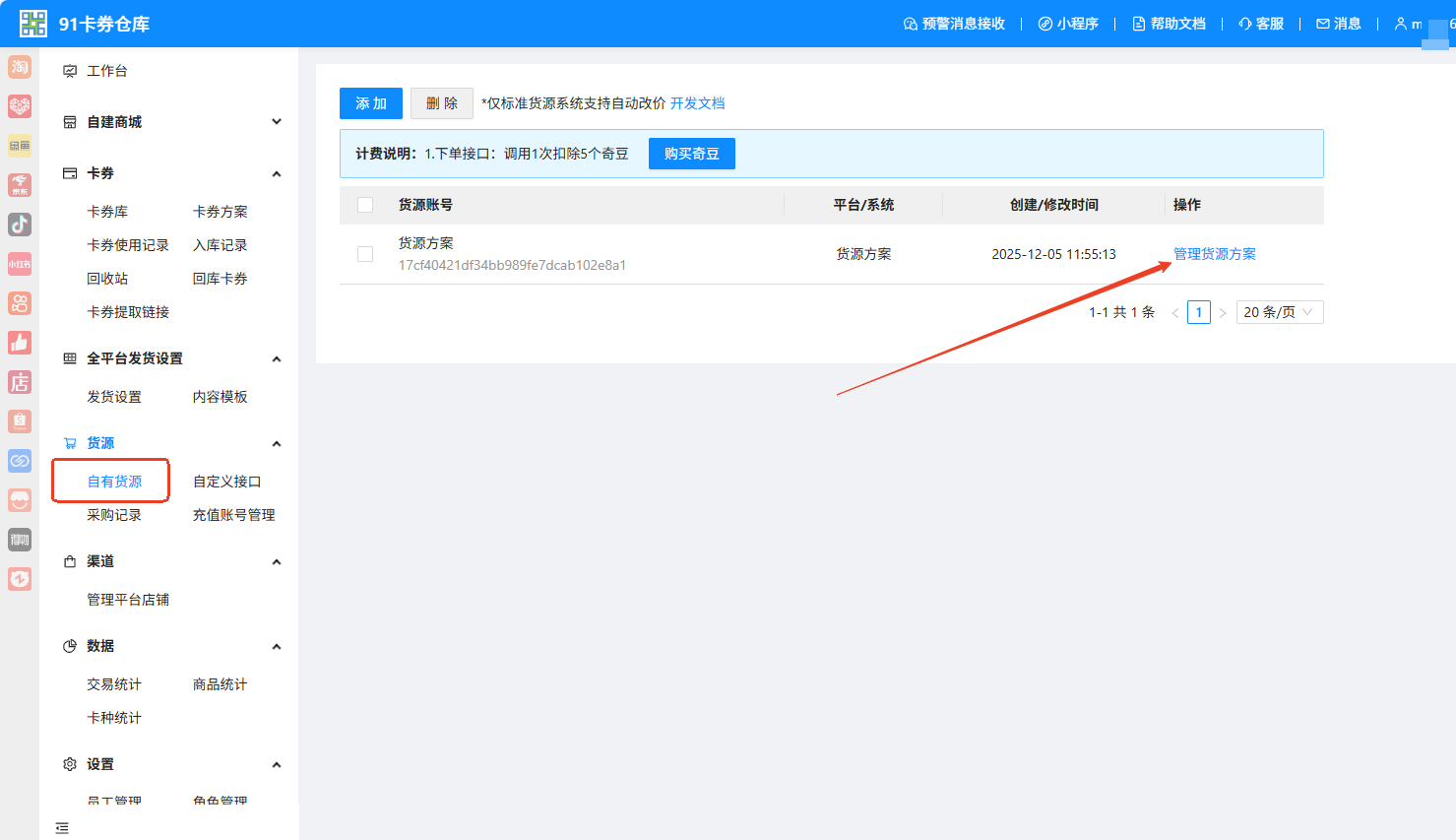The height and width of the screenshot is (840, 1456).
Task: Switch to the JD (京东) platform icon
Action: coord(20,185)
